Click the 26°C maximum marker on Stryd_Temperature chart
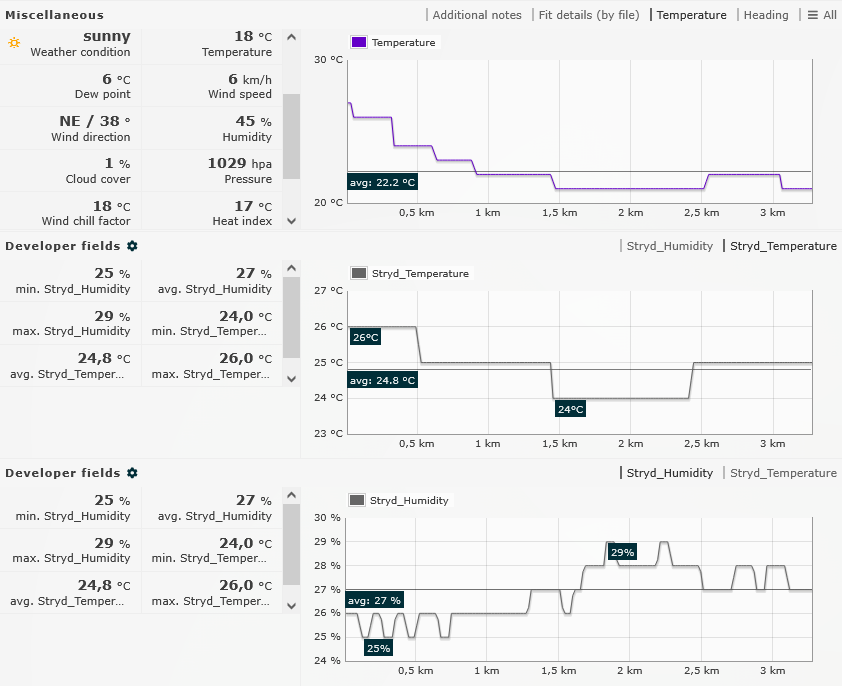842x686 pixels. (366, 338)
